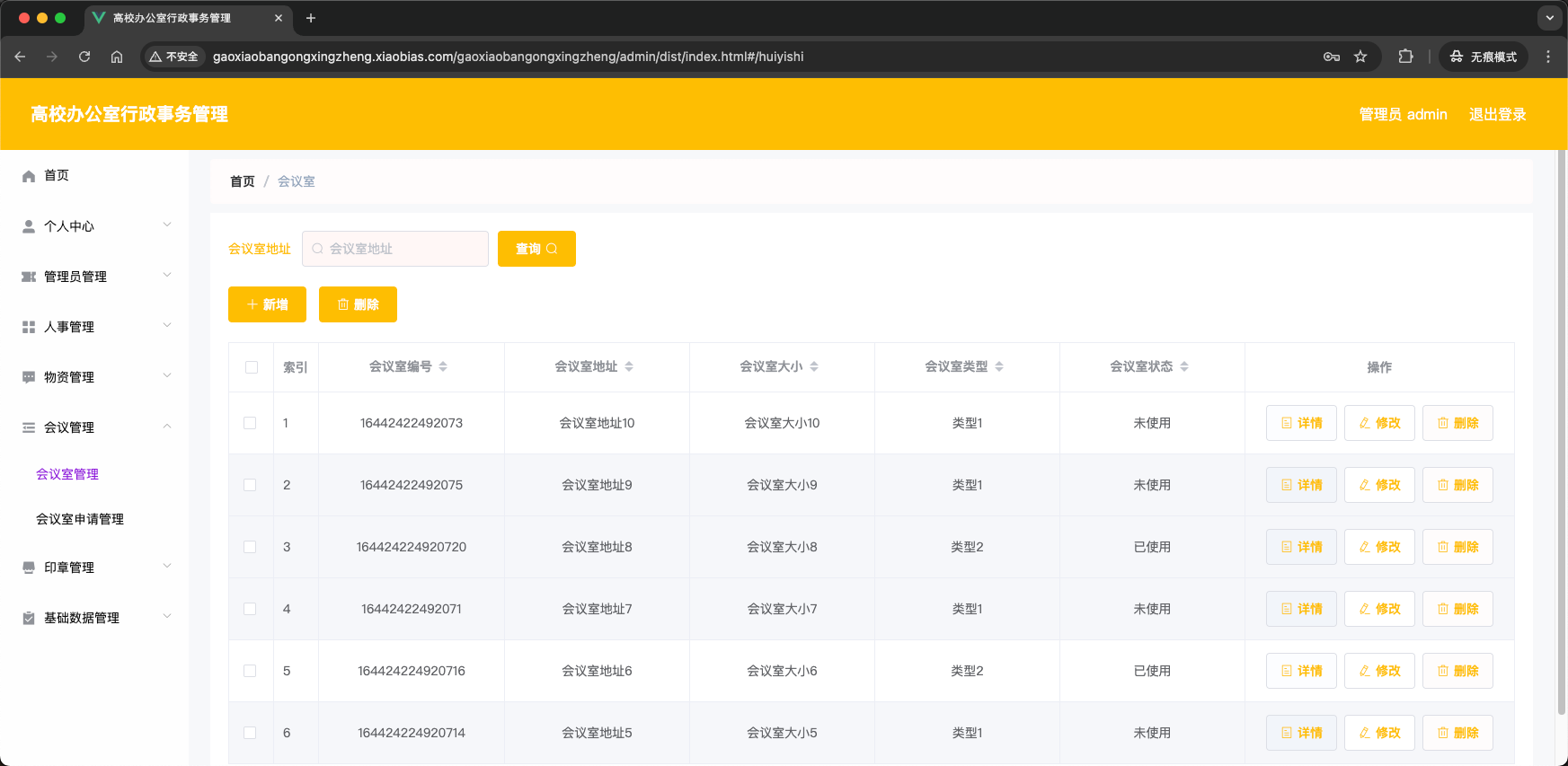Image resolution: width=1568 pixels, height=766 pixels.
Task: Close the 高校办公室行政事务管理 browser tab
Action: (x=279, y=18)
